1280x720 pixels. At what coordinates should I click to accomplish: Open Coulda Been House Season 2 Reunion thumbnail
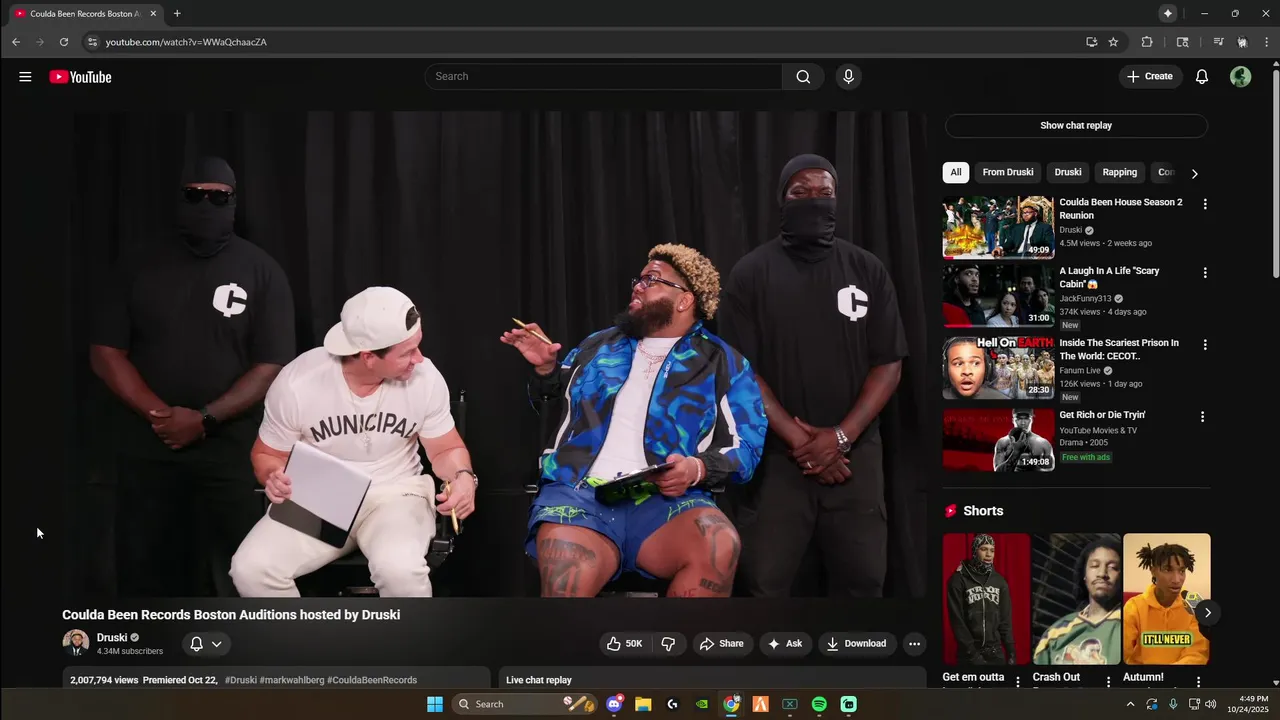coord(998,227)
